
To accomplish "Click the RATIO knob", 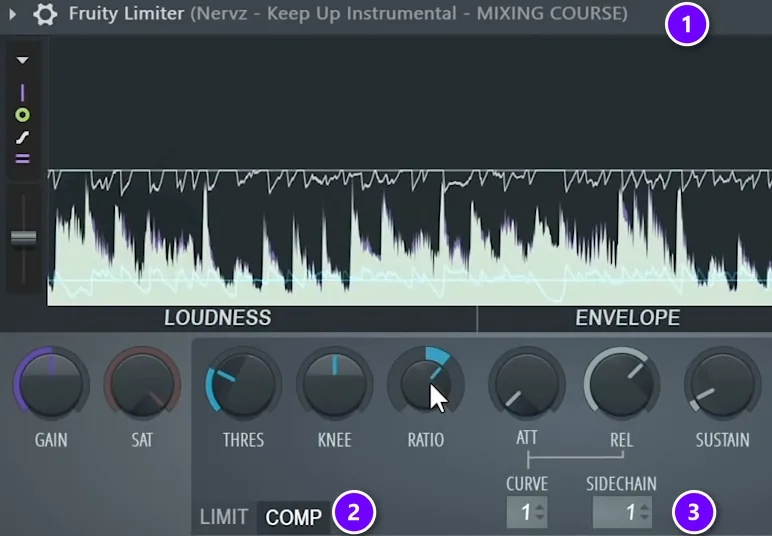I will (426, 384).
